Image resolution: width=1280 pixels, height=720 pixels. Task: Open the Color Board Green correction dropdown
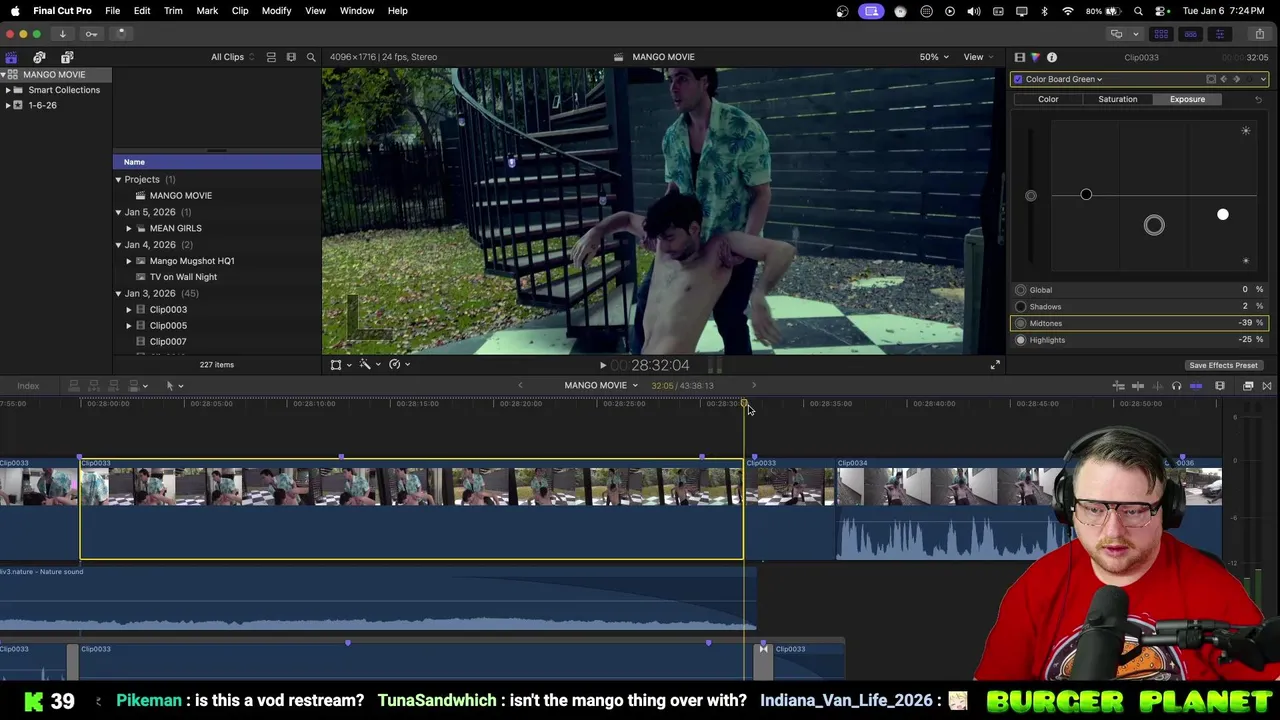[x=1064, y=79]
